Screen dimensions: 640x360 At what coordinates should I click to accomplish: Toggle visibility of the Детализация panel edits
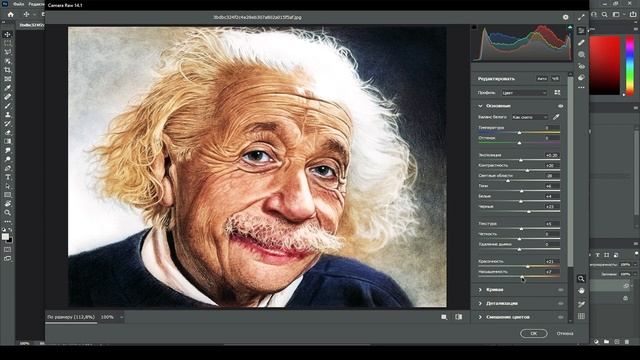[561, 304]
